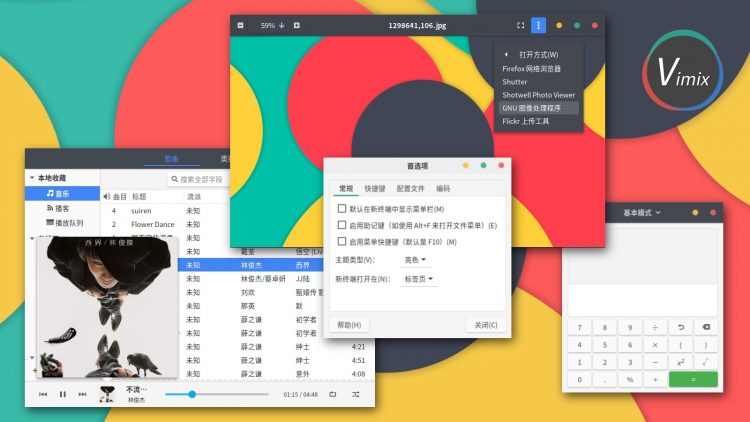The width and height of the screenshot is (750, 422).
Task: Click the 7 key on calculator
Action: click(580, 327)
